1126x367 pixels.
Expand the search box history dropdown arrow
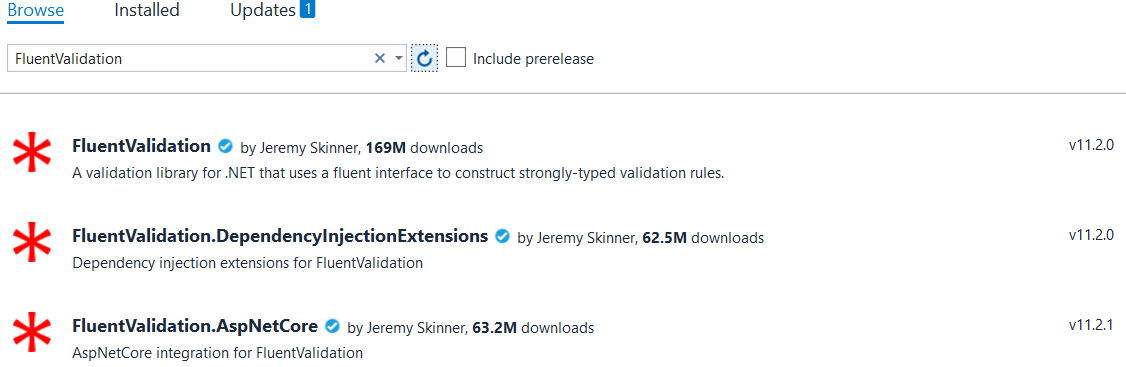pos(399,59)
